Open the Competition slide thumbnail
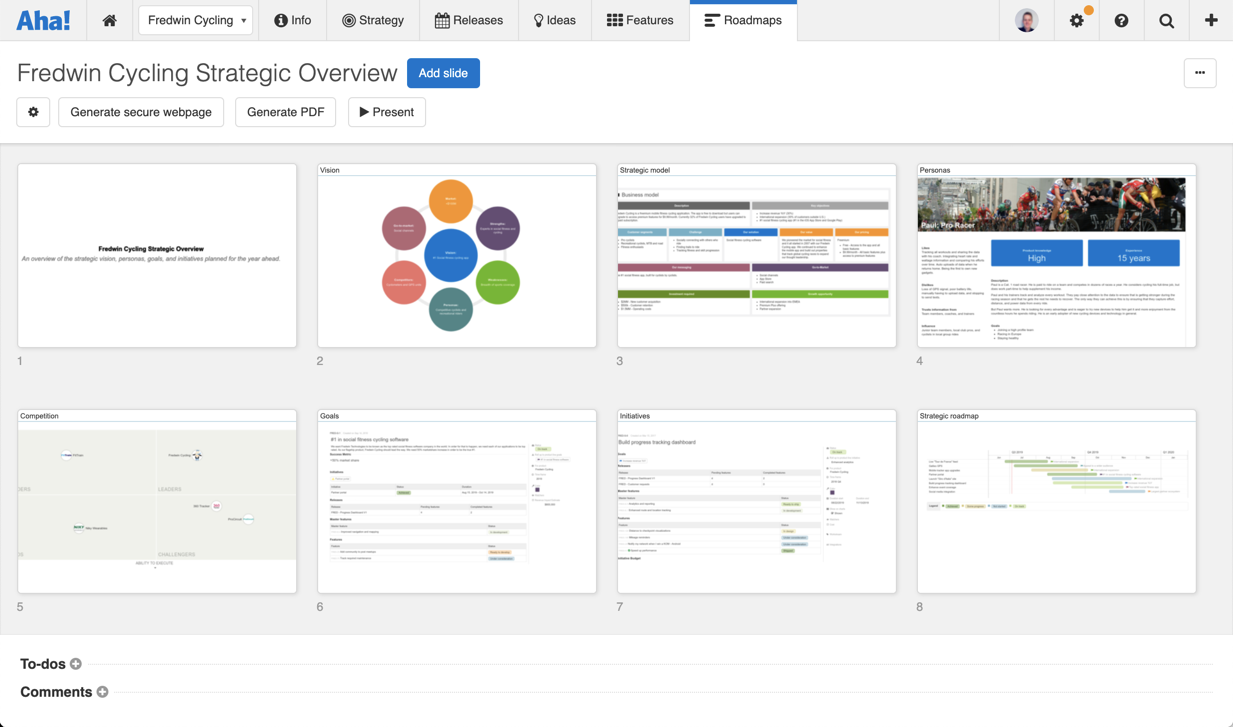 157,501
